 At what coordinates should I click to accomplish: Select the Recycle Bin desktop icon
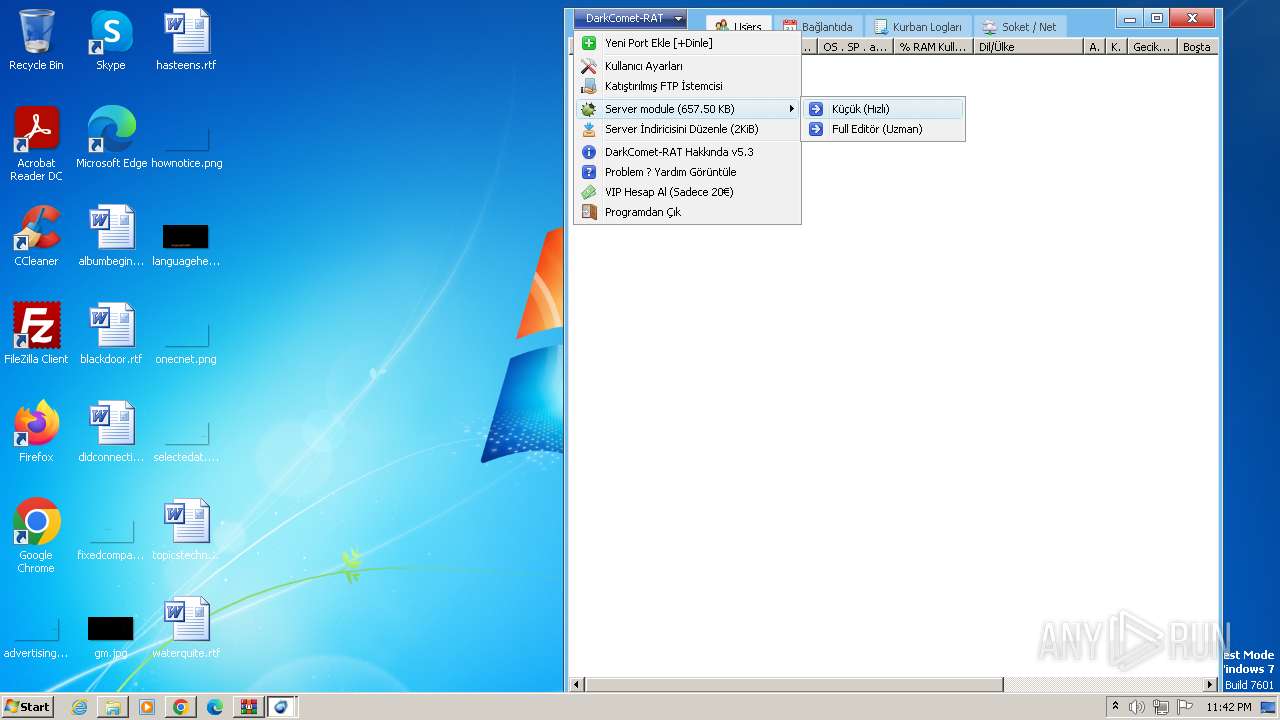coord(36,40)
